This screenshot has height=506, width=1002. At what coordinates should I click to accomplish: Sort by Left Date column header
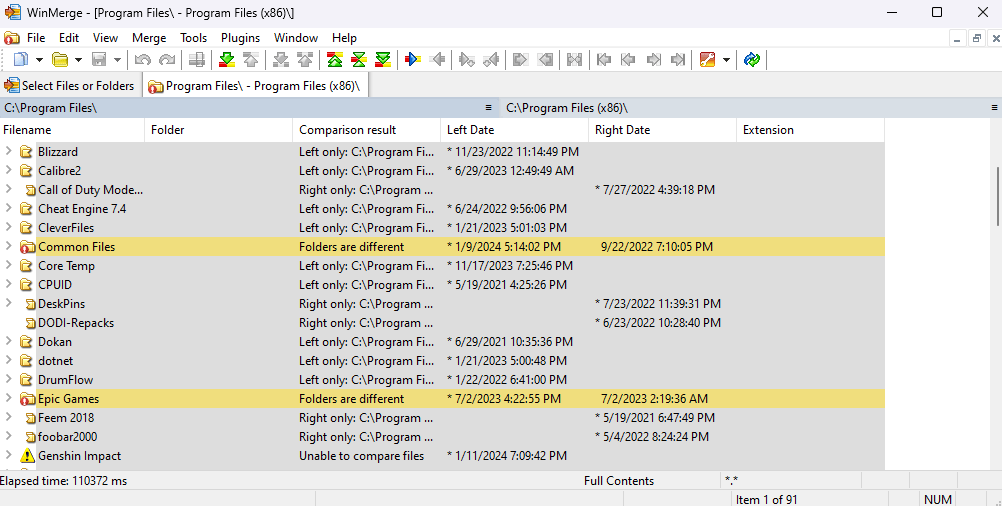point(470,130)
